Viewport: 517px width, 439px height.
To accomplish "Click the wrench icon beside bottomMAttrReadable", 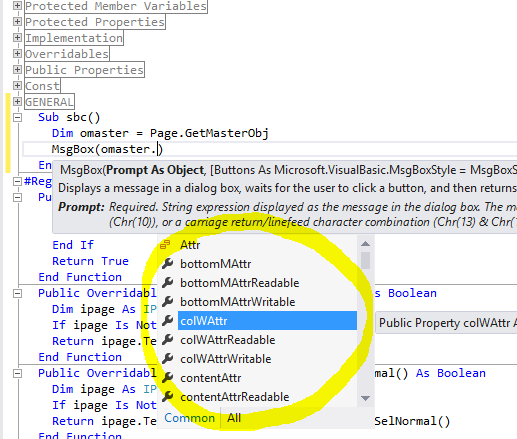I will click(167, 283).
